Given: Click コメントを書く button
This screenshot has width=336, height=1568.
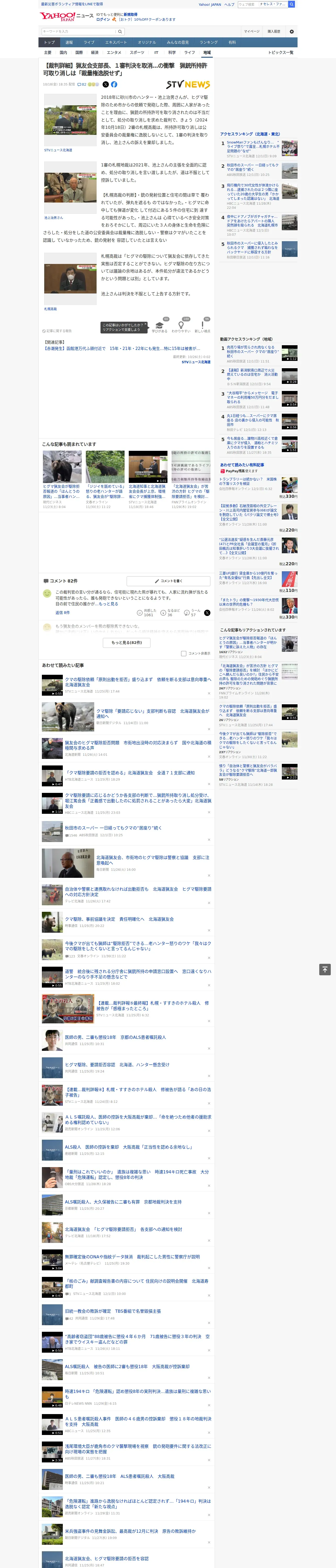Looking at the screenshot, I should (168, 581).
